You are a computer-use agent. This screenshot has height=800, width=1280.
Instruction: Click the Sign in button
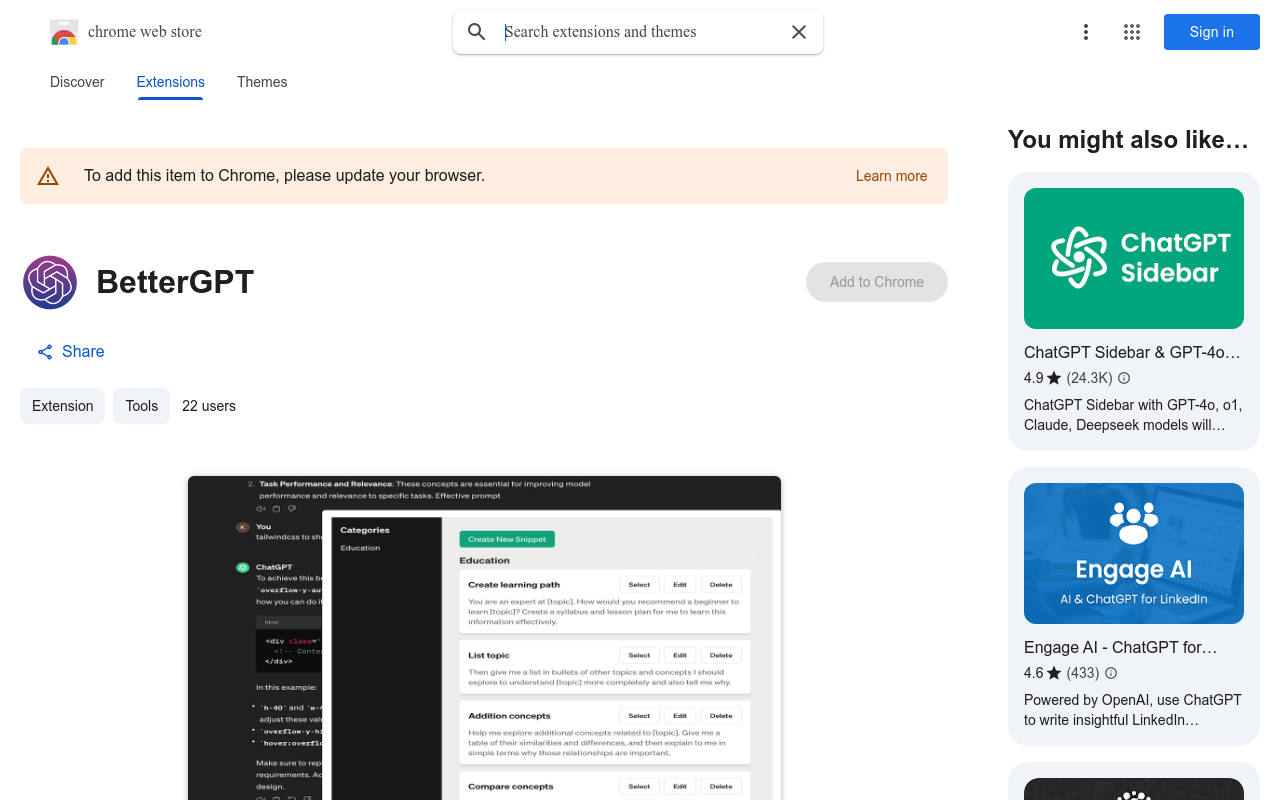point(1212,32)
